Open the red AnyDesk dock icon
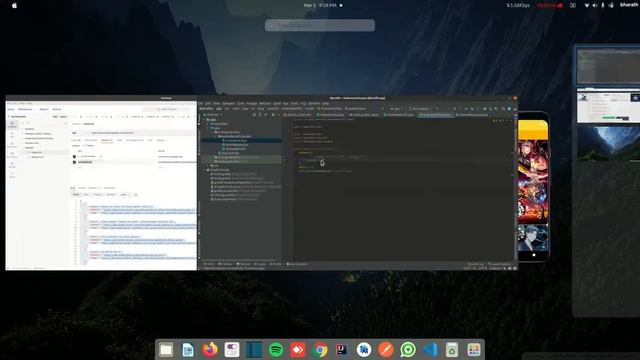The image size is (640, 360). 298,350
